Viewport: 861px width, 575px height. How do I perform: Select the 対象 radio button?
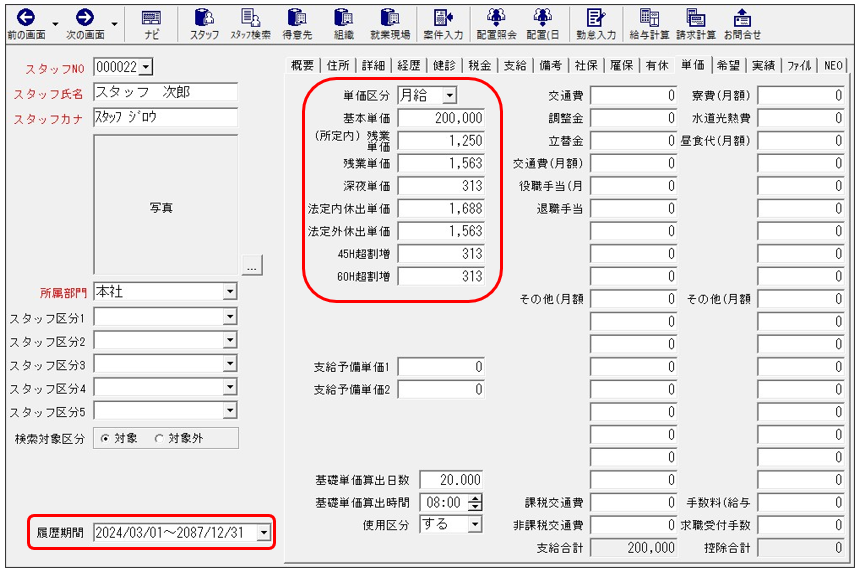point(105,438)
